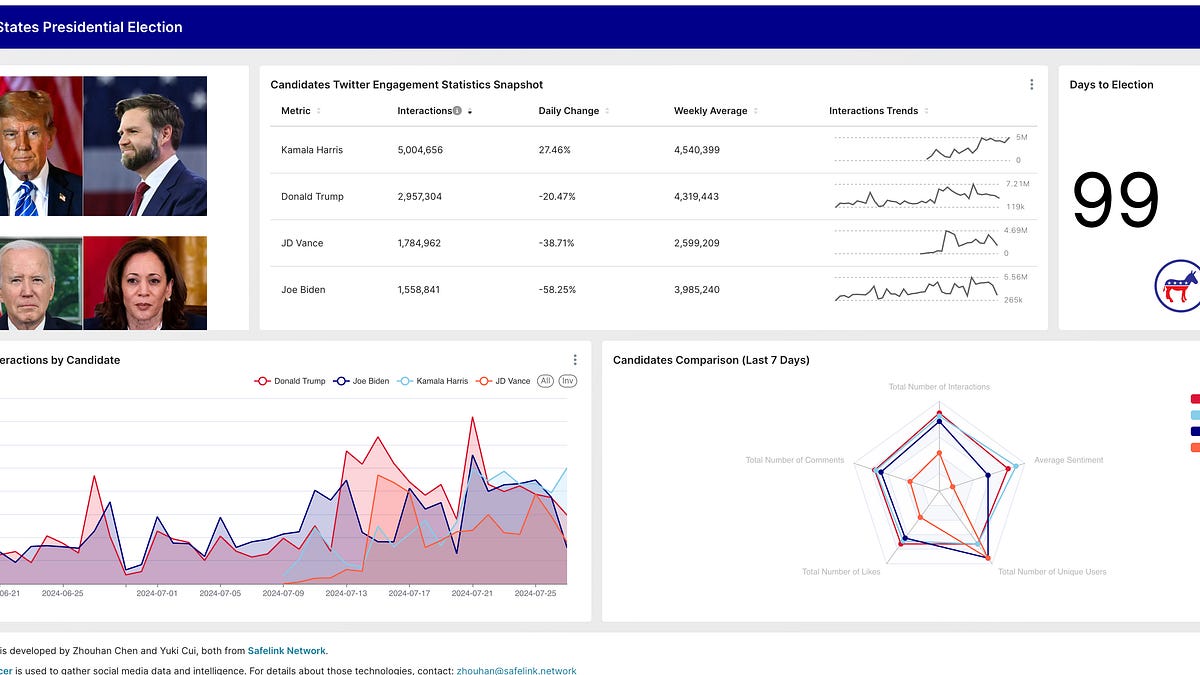Click the Weekly Average column sort icon

point(755,111)
